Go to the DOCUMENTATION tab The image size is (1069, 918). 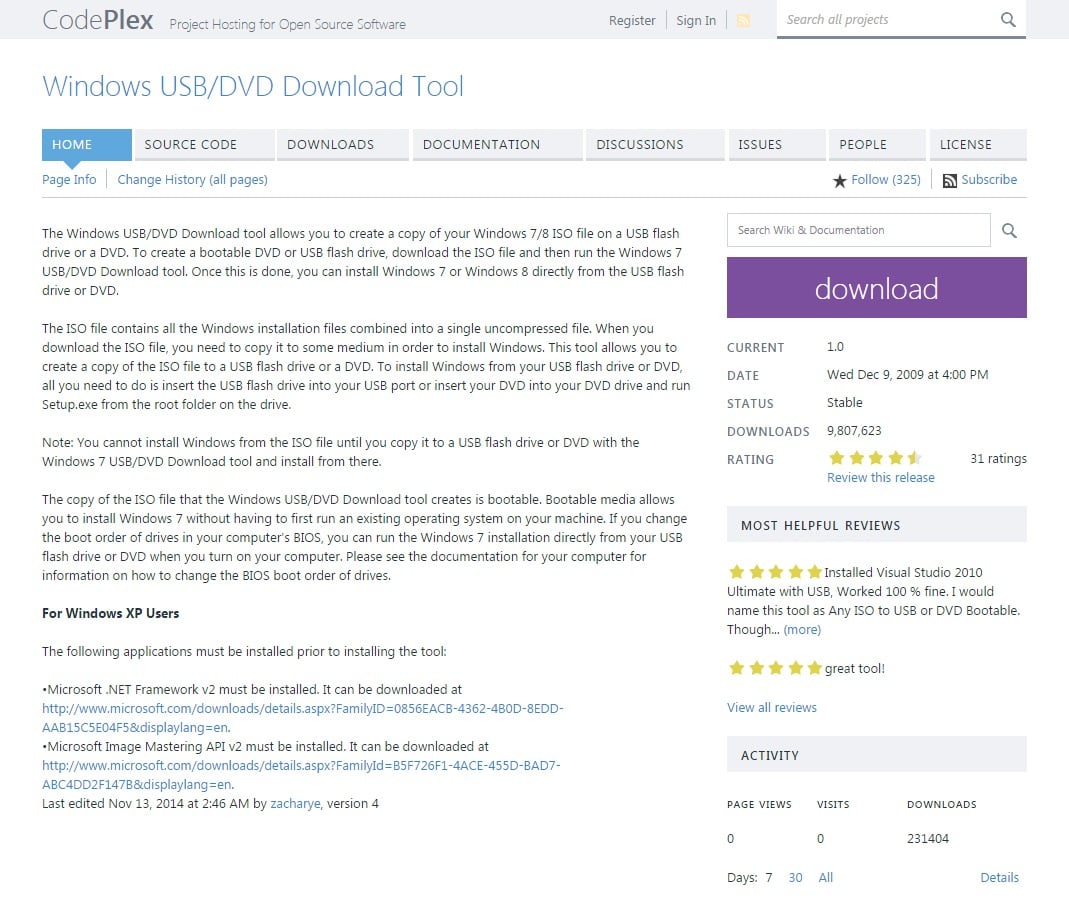[498, 144]
